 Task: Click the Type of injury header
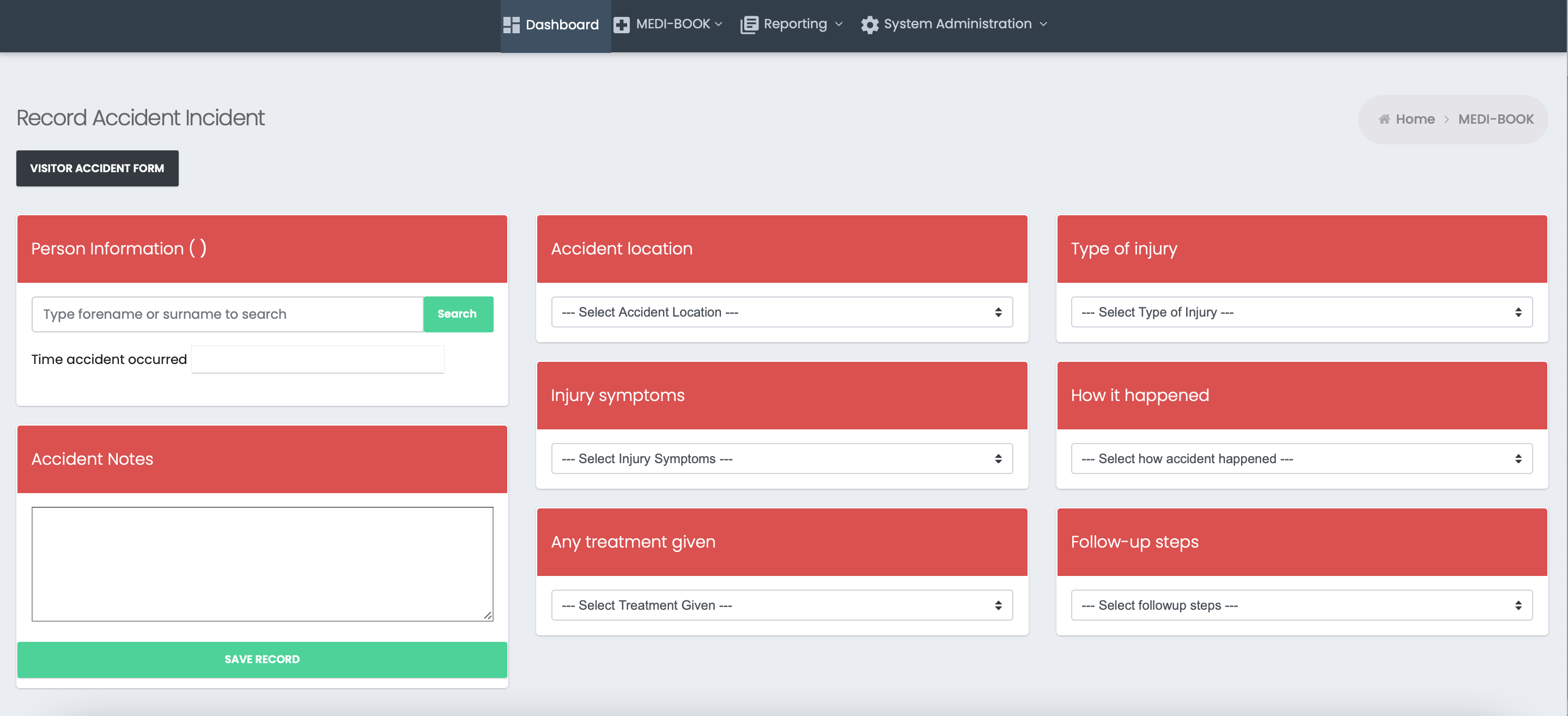1302,249
